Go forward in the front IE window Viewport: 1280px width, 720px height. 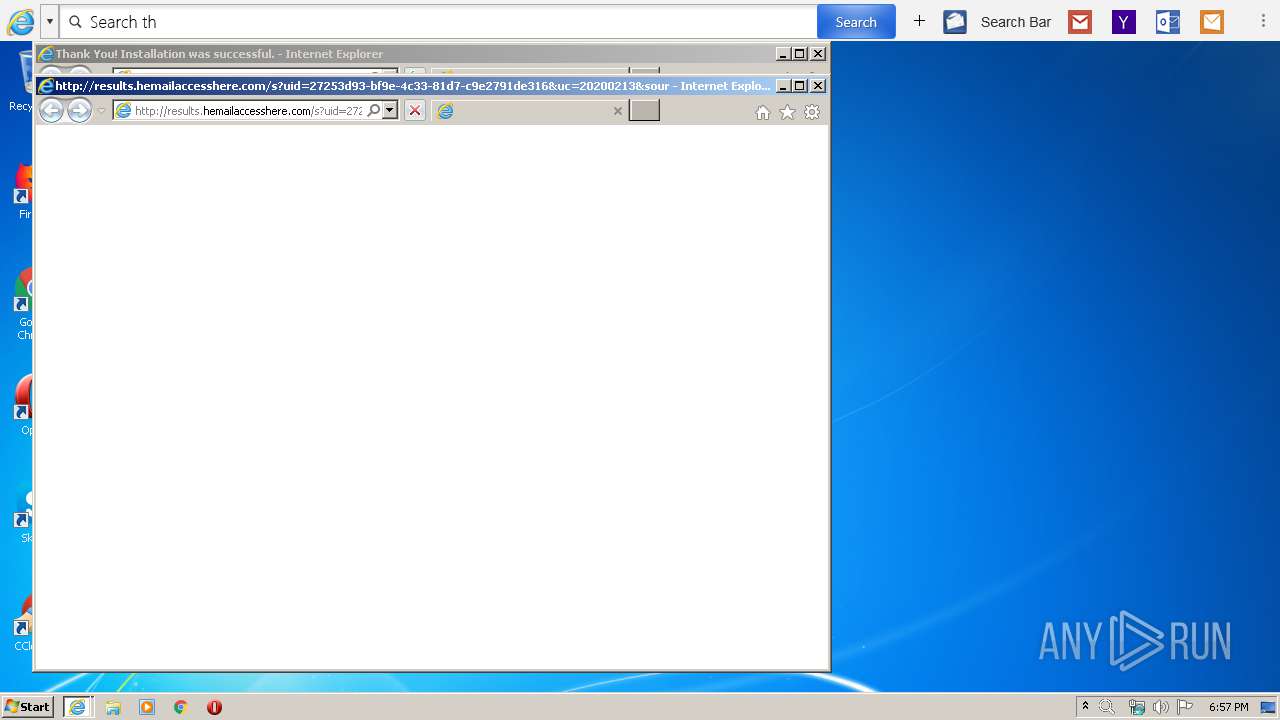79,111
